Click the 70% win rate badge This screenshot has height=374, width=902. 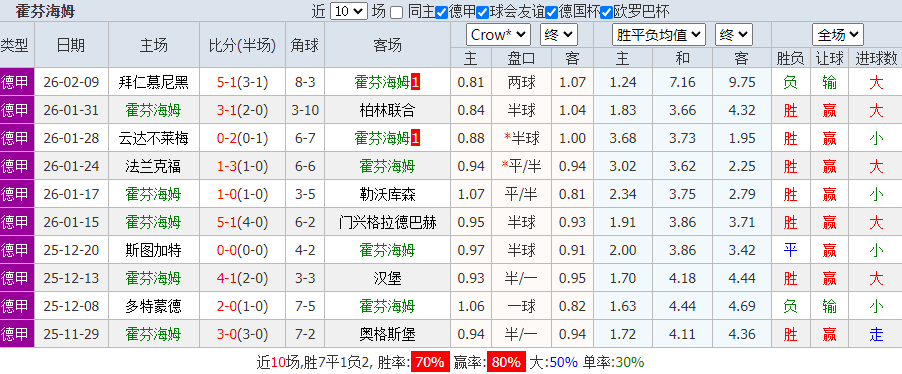click(430, 362)
